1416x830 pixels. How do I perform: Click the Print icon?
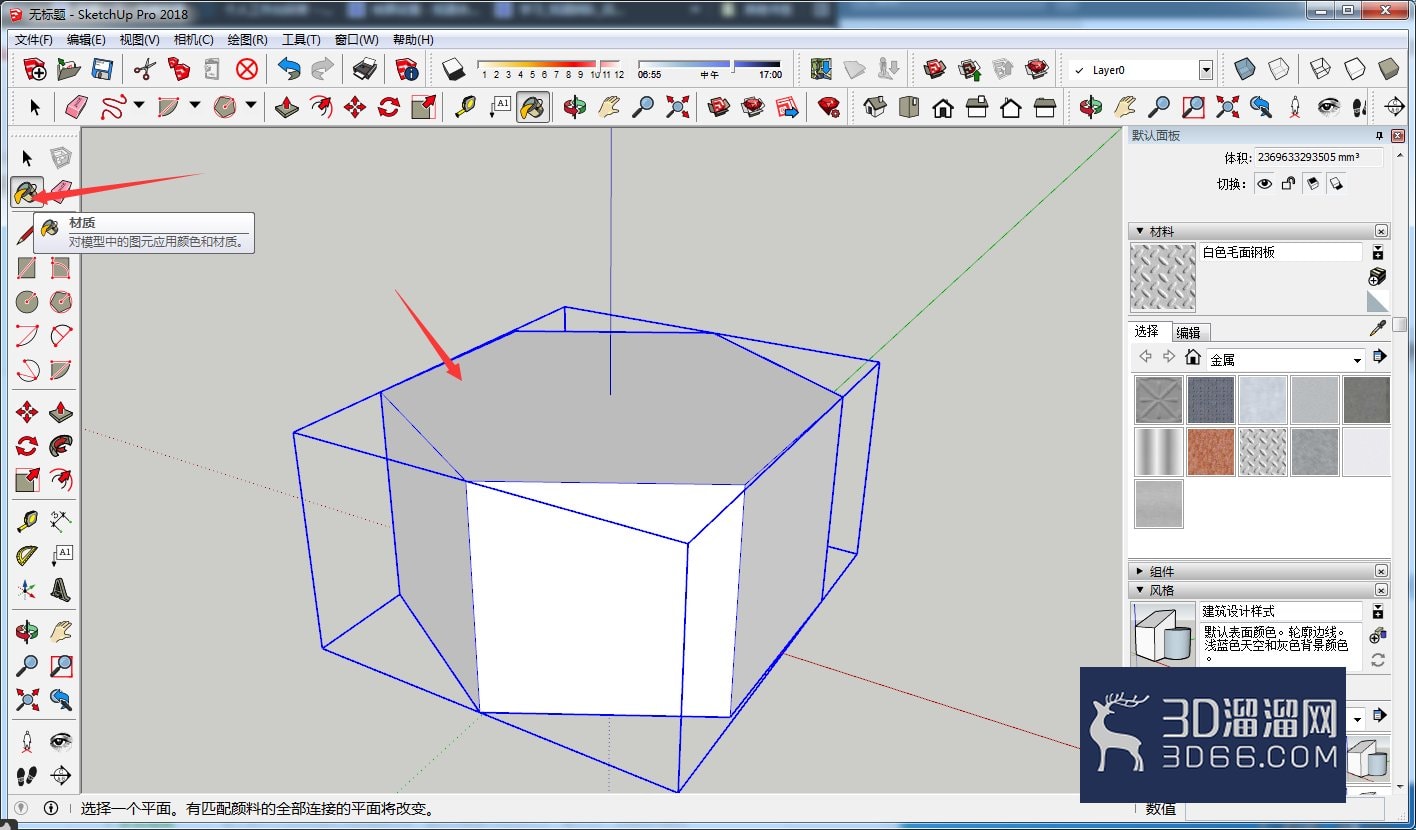(365, 69)
